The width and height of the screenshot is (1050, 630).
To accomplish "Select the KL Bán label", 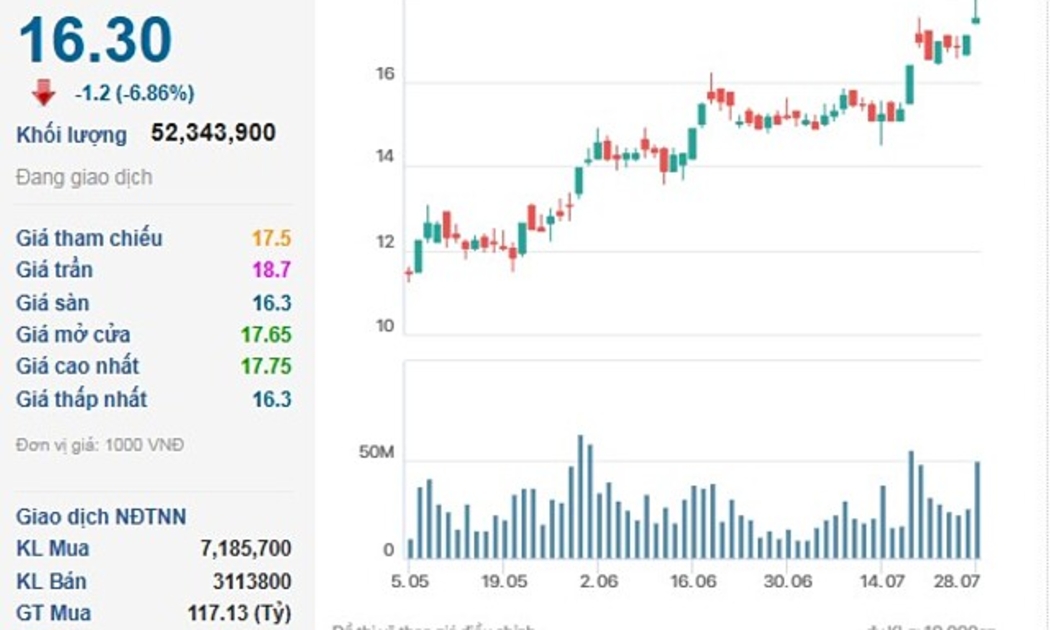I will [51, 581].
